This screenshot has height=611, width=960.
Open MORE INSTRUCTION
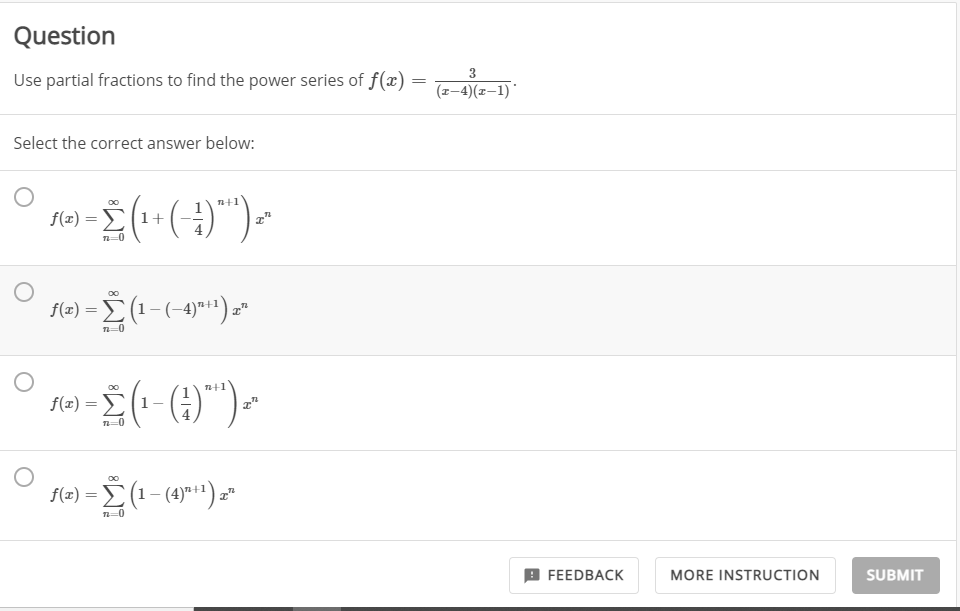point(745,575)
